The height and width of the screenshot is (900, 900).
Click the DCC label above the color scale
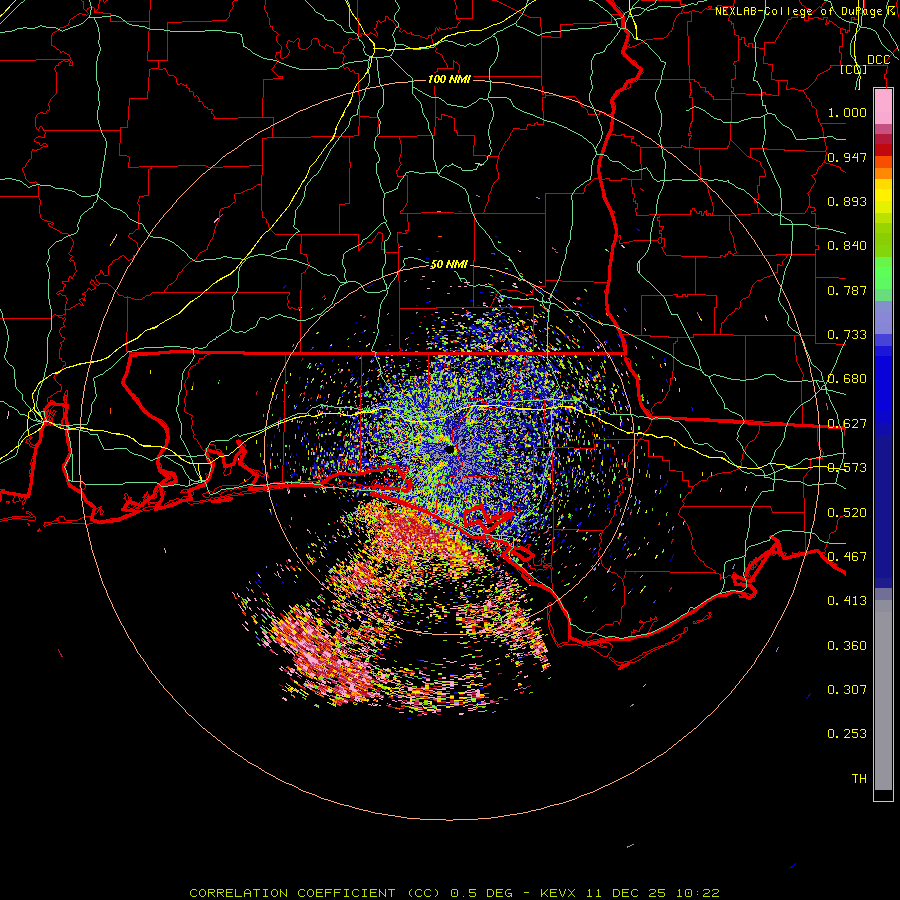click(878, 60)
